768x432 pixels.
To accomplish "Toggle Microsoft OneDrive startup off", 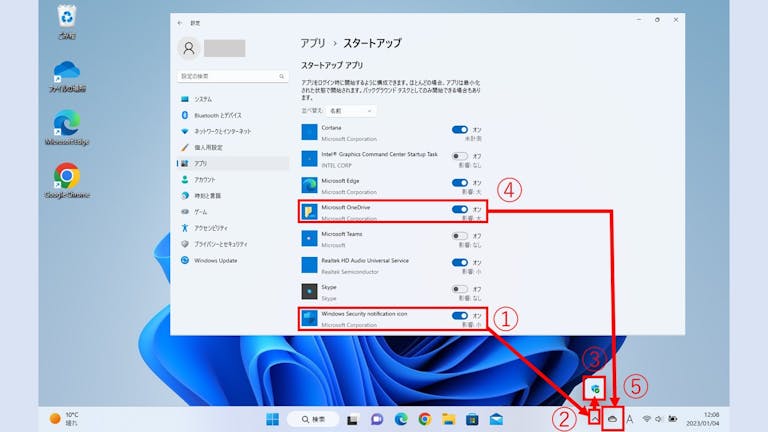I will [459, 209].
